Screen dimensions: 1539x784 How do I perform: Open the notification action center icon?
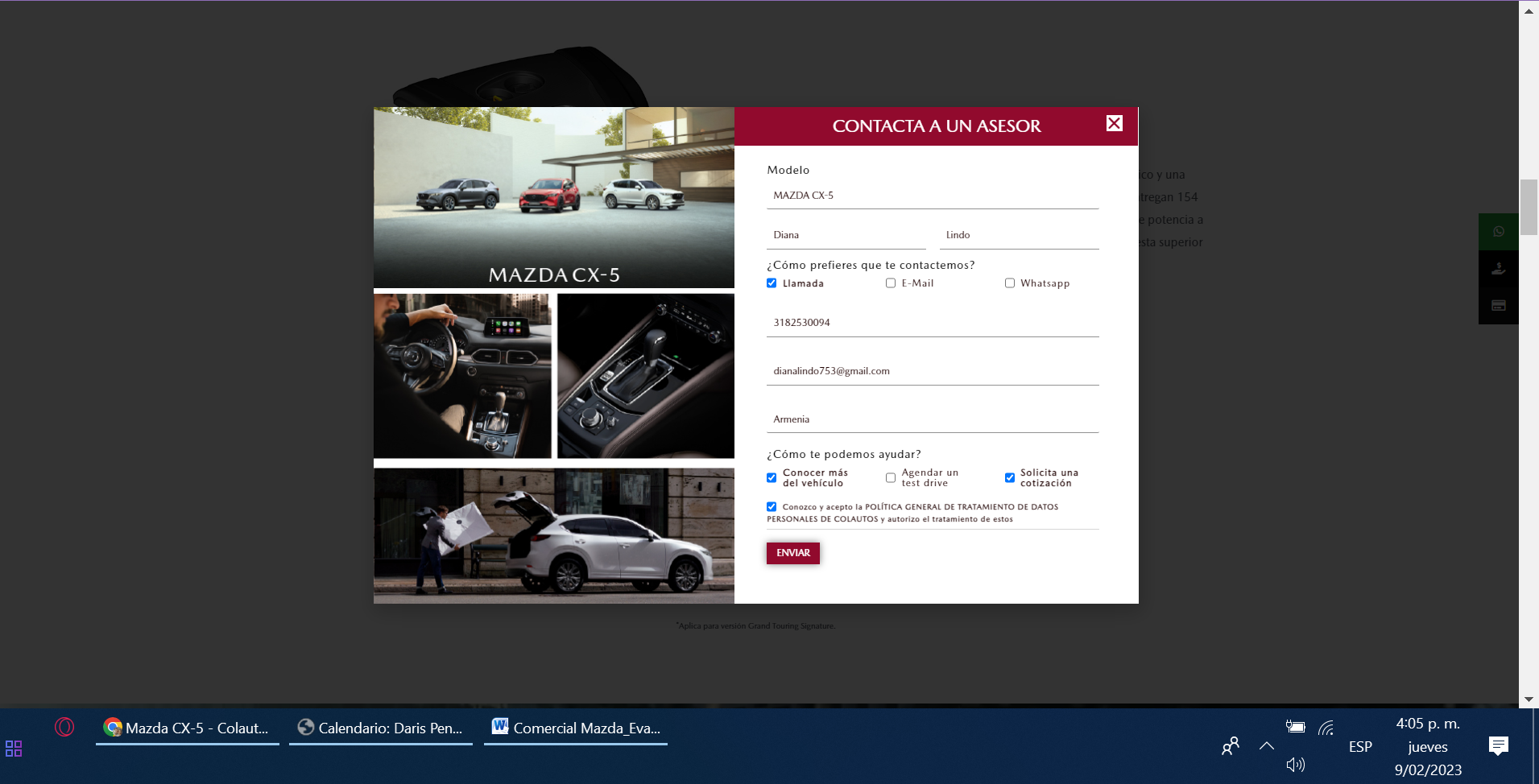(x=1498, y=746)
